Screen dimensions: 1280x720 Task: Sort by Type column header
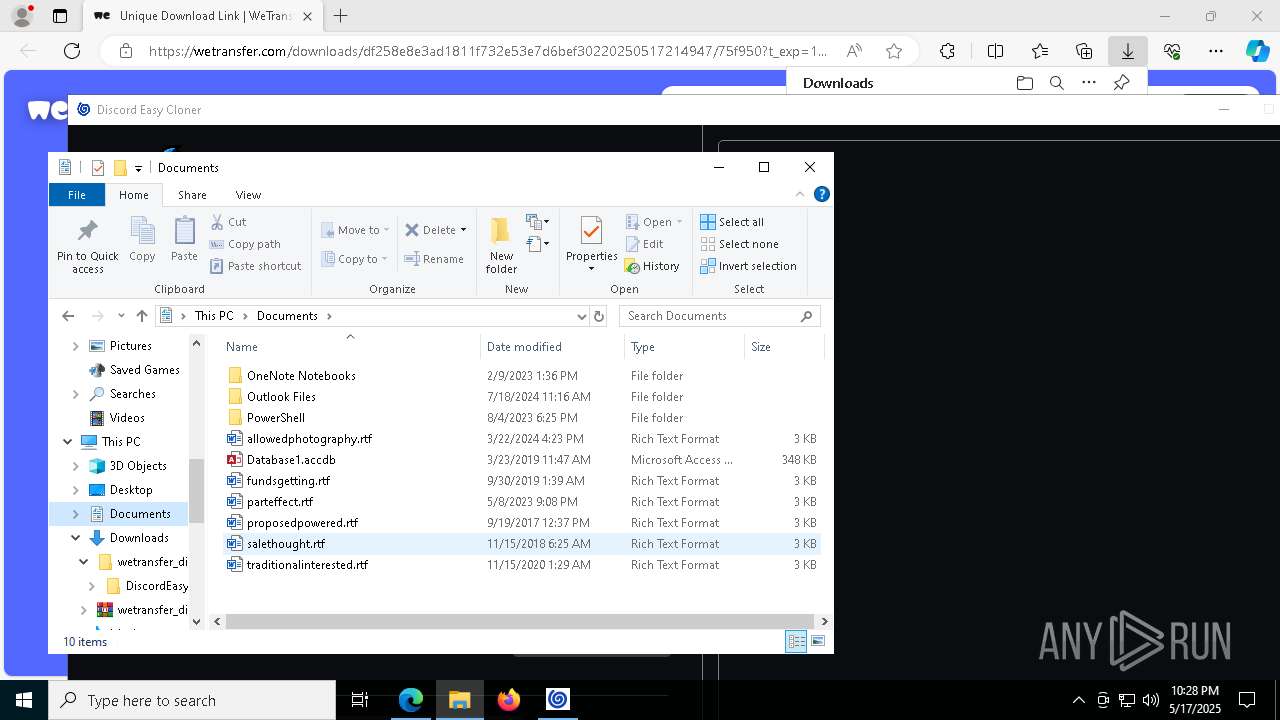685,347
